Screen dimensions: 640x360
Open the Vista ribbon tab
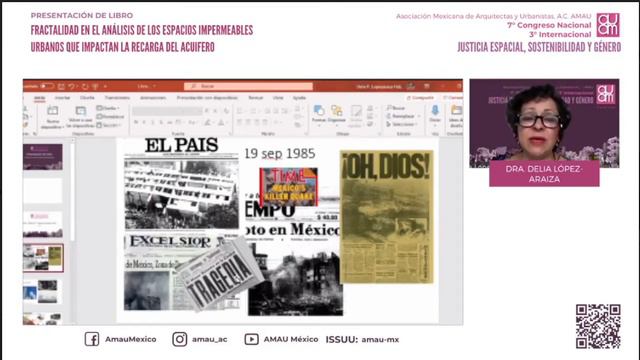pyautogui.click(x=278, y=98)
